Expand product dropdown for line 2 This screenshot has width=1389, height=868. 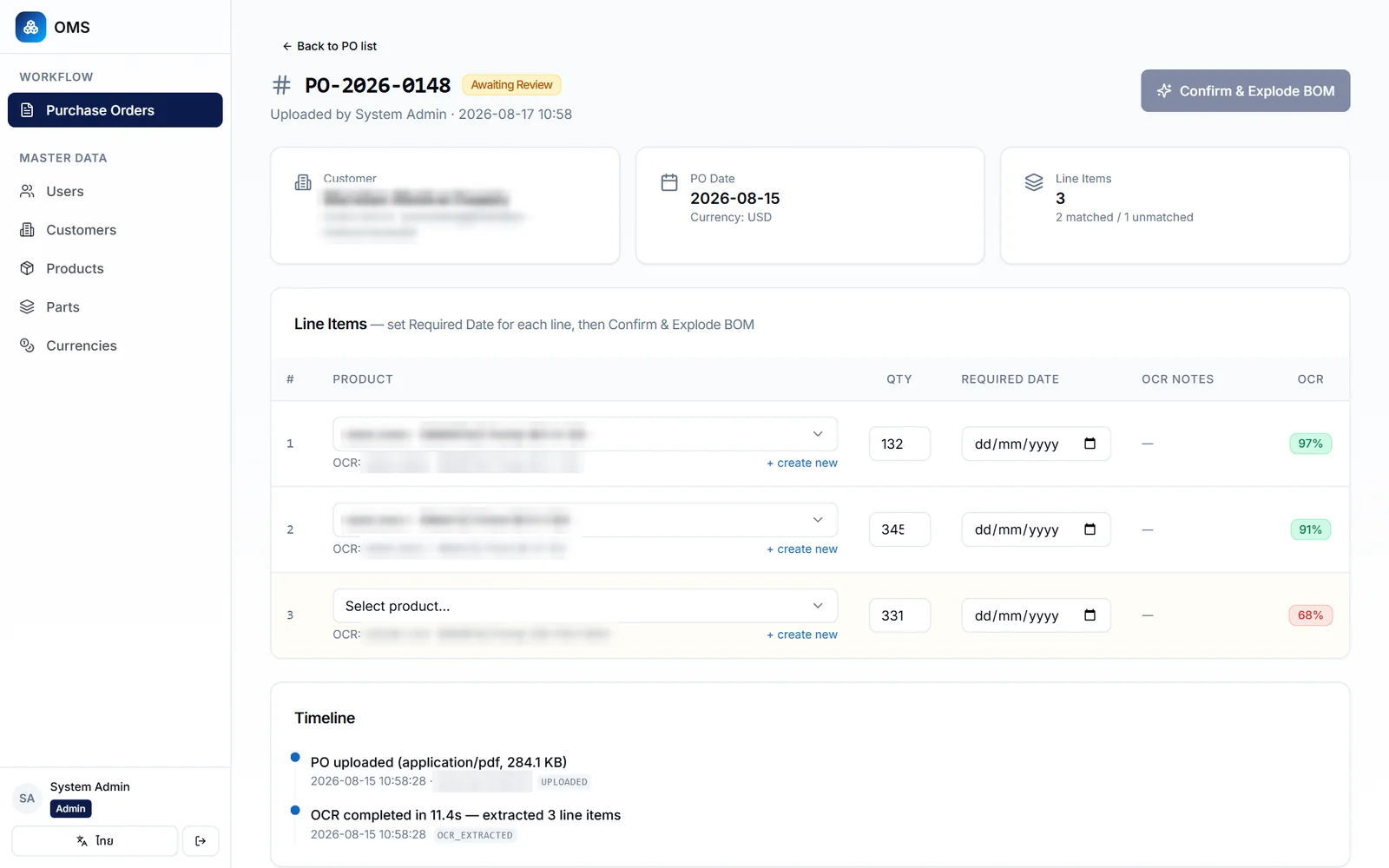tap(585, 520)
